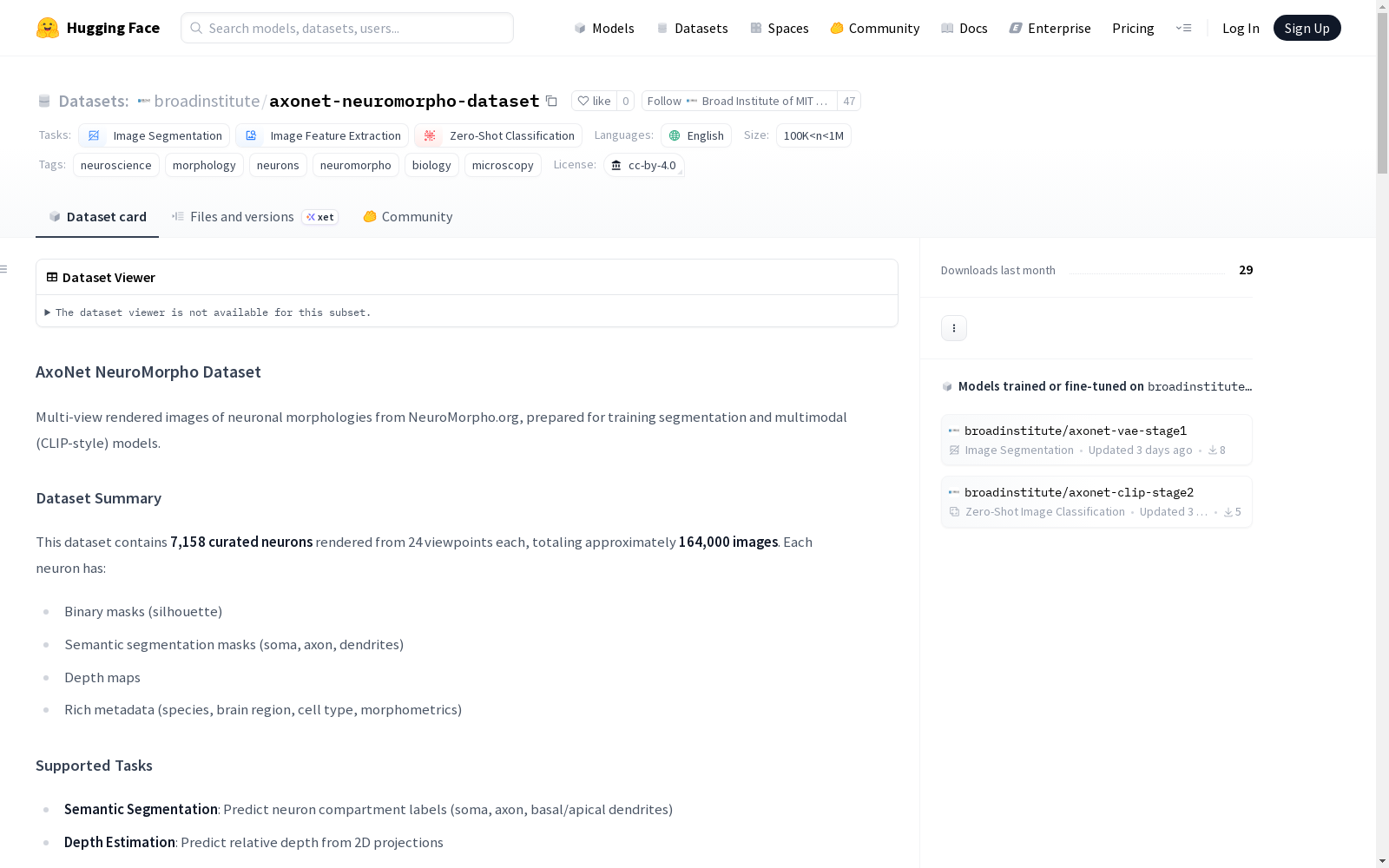Click the Dataset Viewer table icon
This screenshot has width=1389, height=868.
(x=52, y=278)
